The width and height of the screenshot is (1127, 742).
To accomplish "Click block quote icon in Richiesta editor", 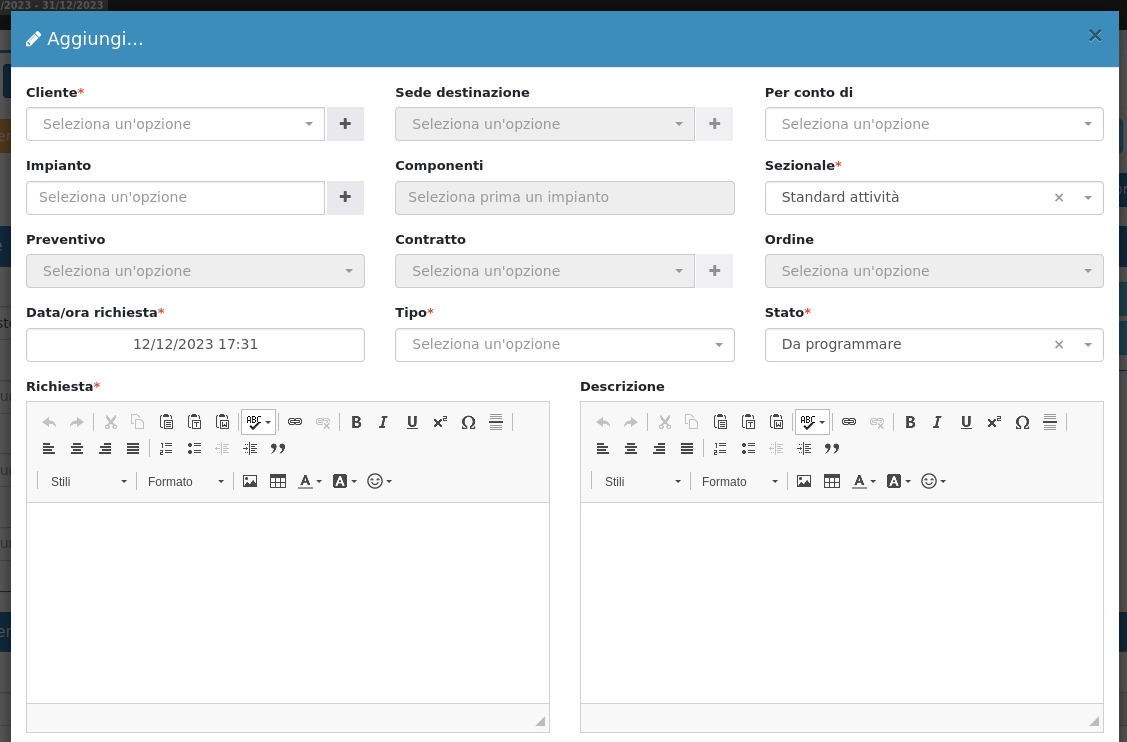I will [278, 449].
